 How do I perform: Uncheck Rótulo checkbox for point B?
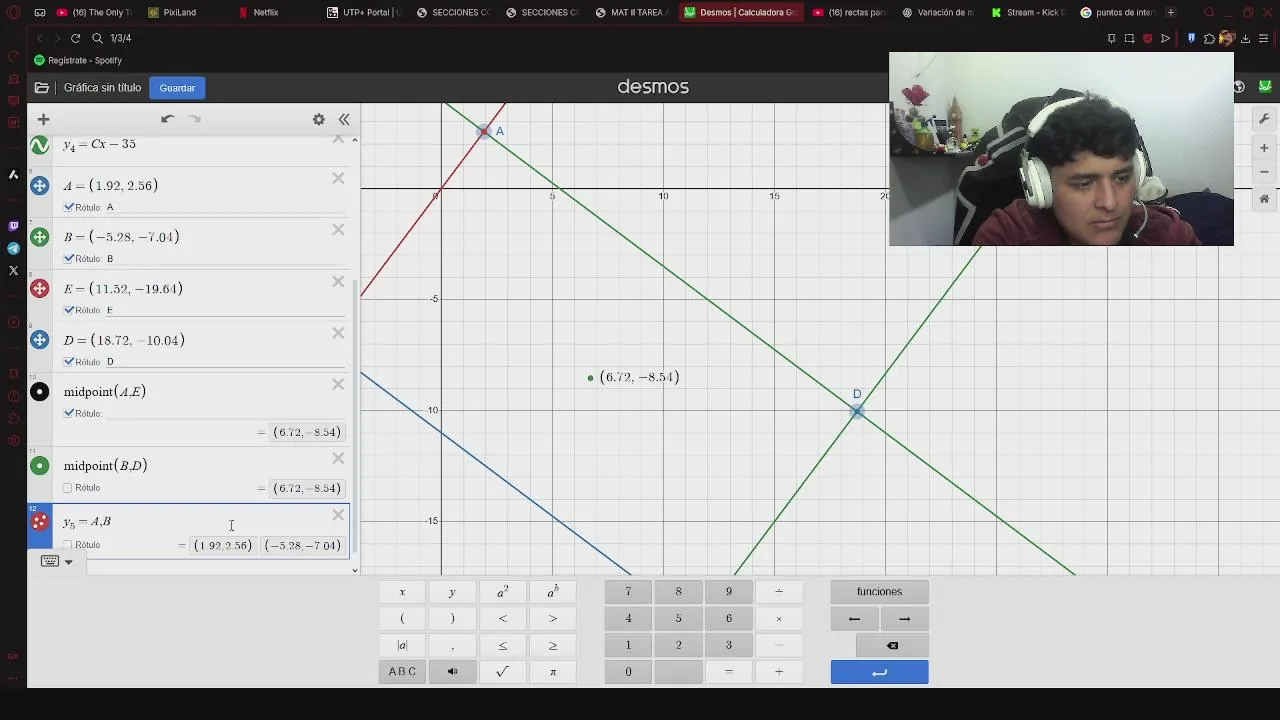pos(69,258)
